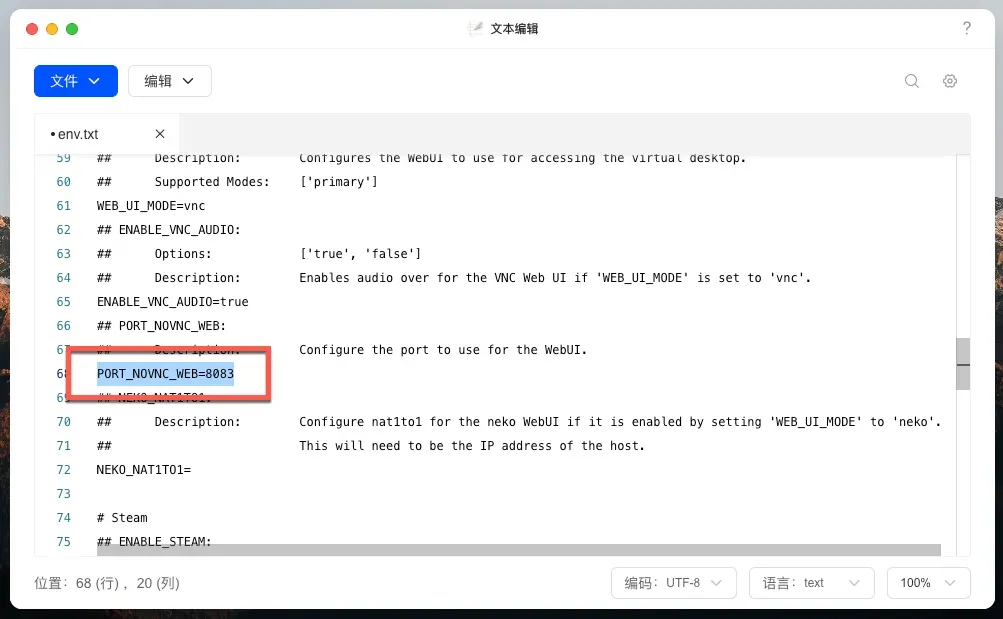Open the 编码 UTF-8 encoding dropdown
Screen dimensions: 1003x619
[674, 583]
